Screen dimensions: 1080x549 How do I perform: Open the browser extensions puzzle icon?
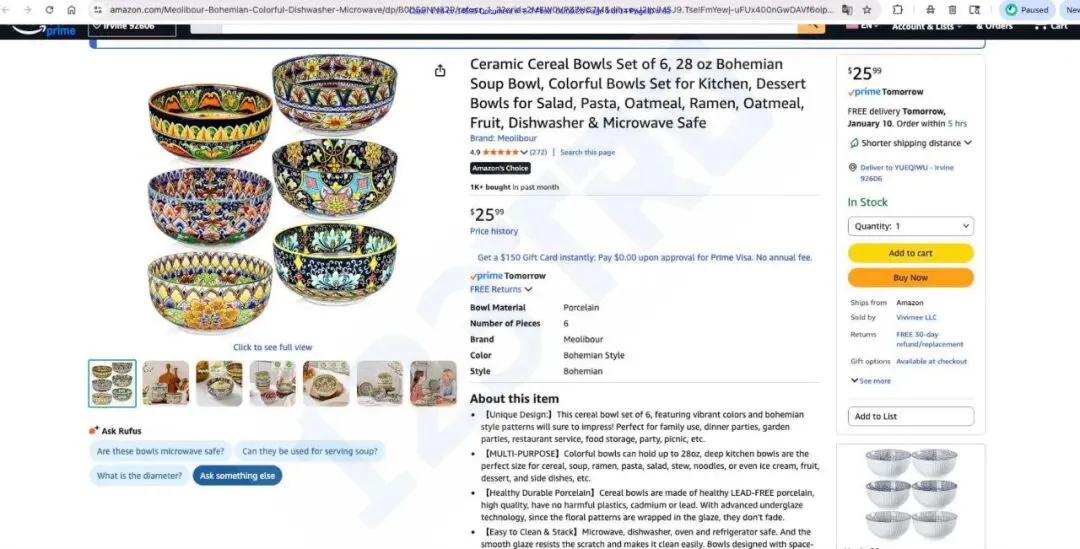click(897, 10)
